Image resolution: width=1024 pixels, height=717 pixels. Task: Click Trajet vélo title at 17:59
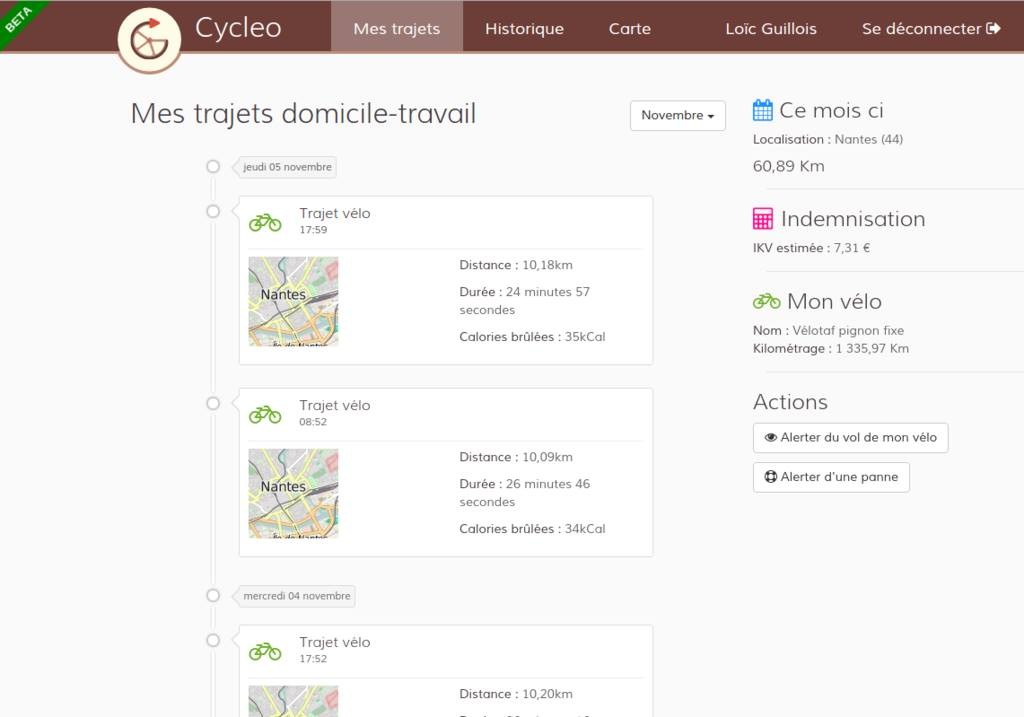[x=334, y=214]
